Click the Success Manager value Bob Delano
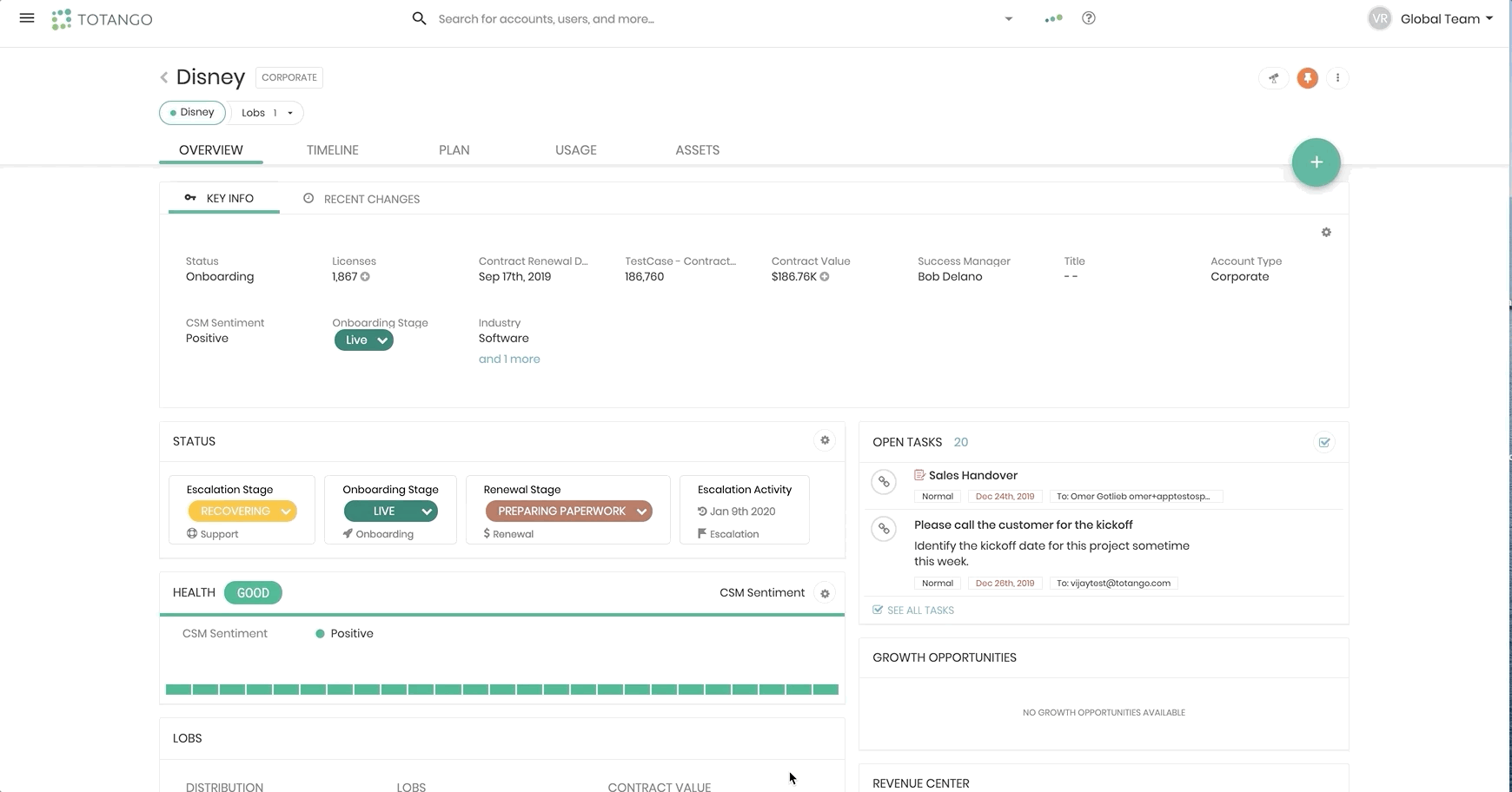This screenshot has width=1512, height=792. [950, 277]
